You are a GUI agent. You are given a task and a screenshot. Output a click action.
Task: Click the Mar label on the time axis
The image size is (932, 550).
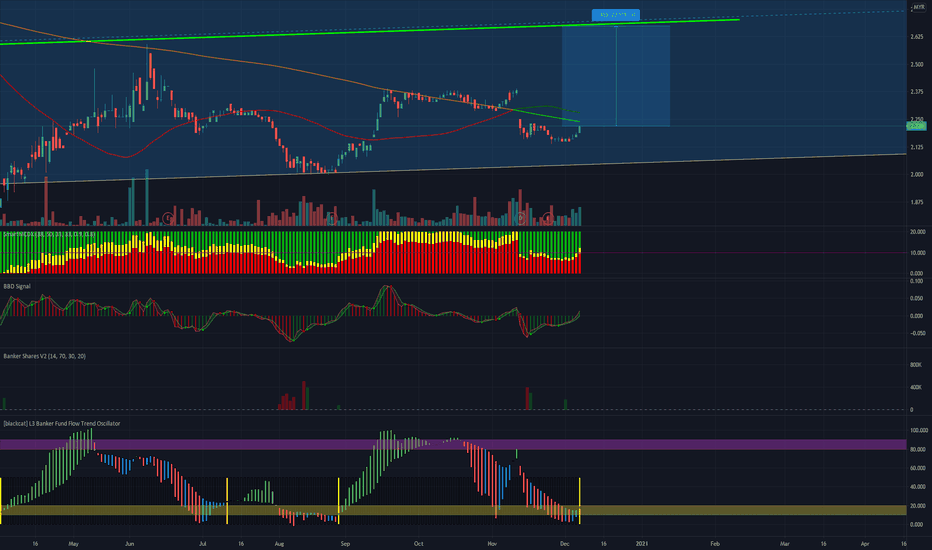785,543
